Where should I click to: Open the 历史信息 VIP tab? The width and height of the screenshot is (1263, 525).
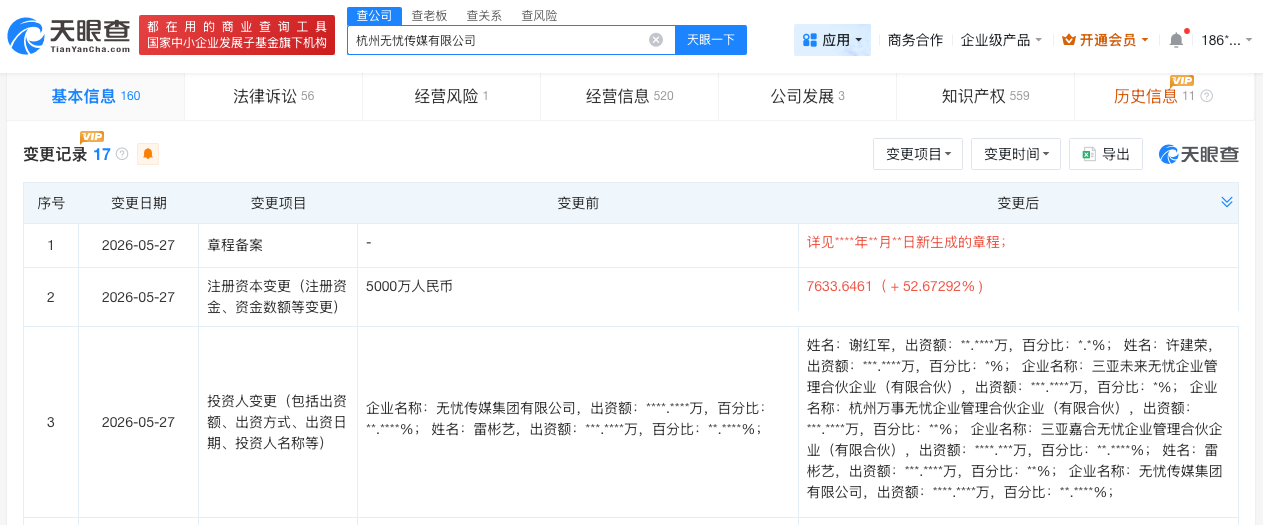click(1163, 96)
